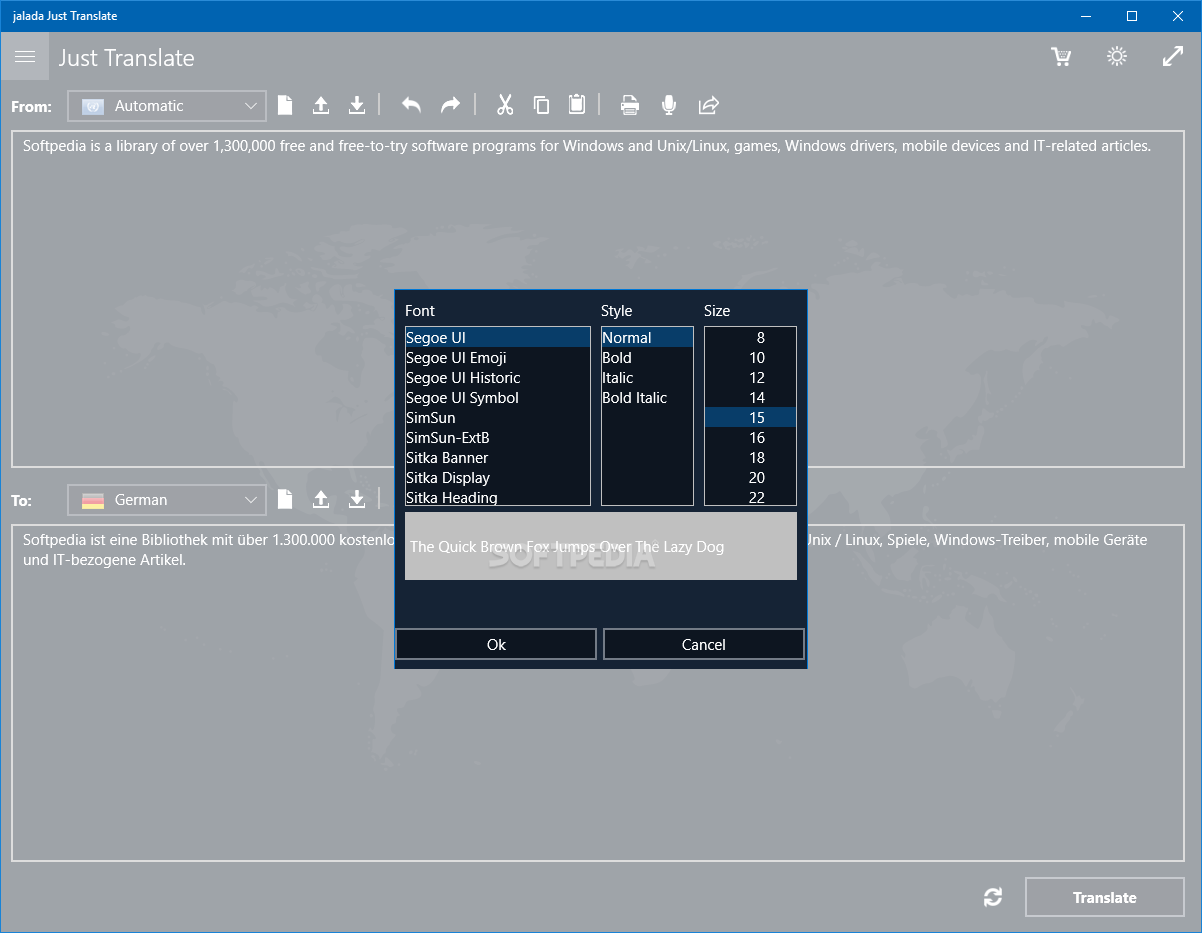Set font size 22
1202x933 pixels.
(750, 497)
